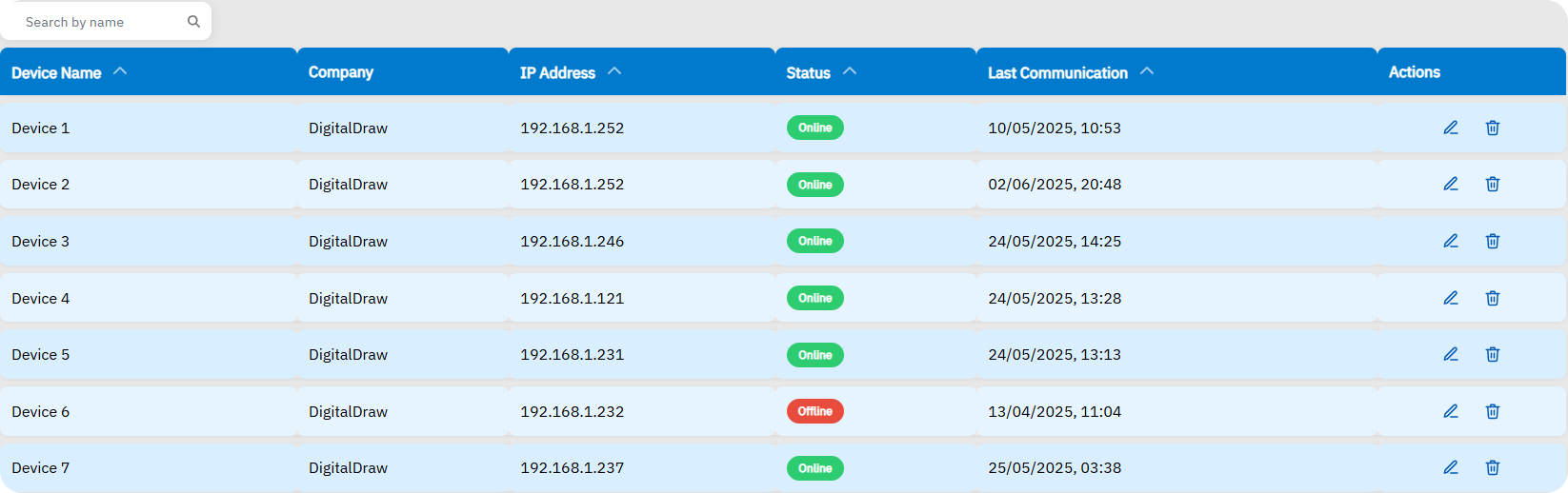Toggle sort order on IP Address column
Screen dimensions: 1568x493
pyautogui.click(x=614, y=71)
